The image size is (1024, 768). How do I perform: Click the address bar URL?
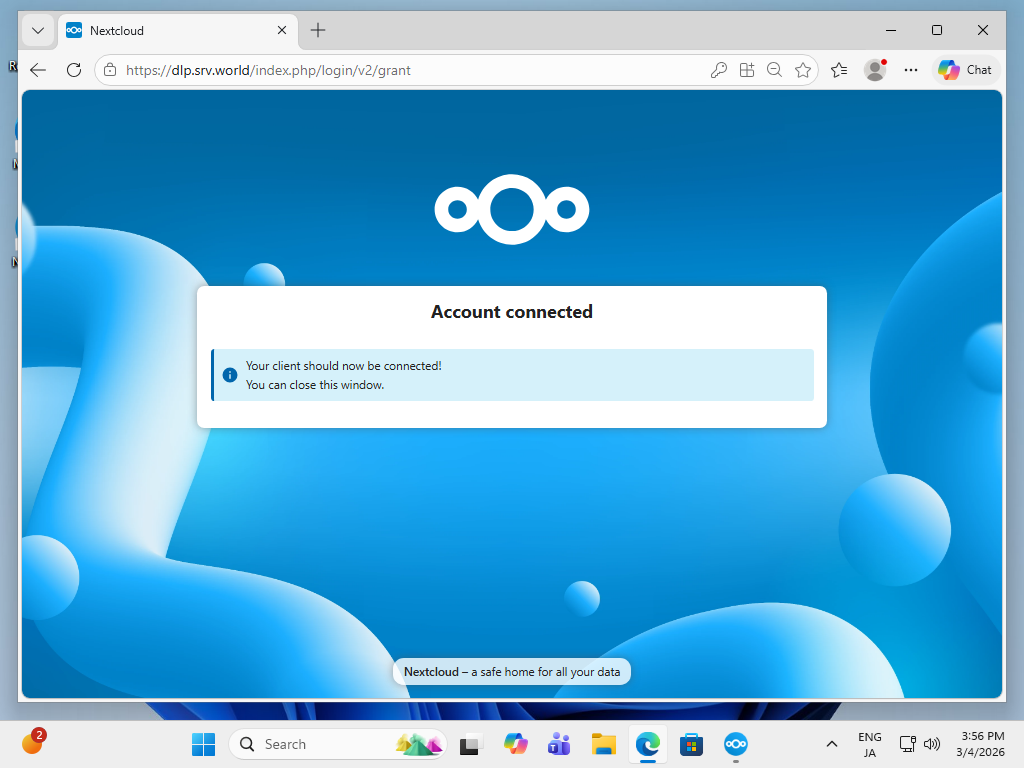[x=268, y=71]
